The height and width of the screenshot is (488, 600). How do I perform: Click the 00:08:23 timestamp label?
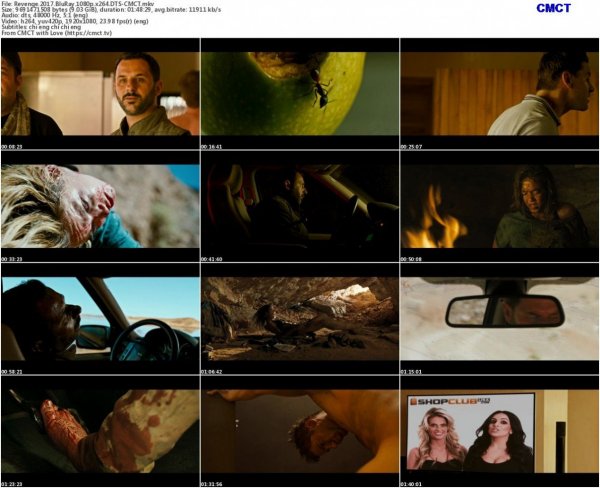tap(12, 147)
